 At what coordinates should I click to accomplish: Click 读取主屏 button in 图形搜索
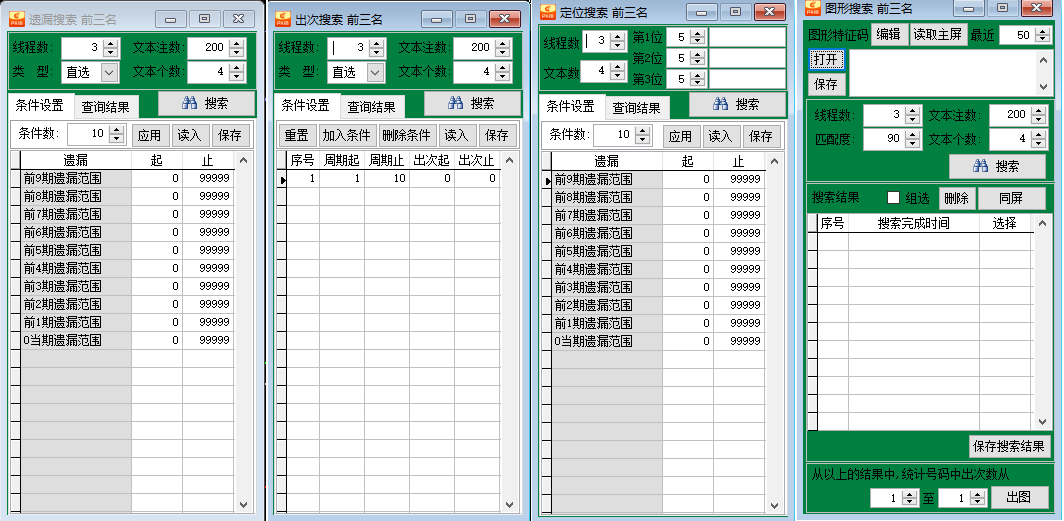click(x=937, y=34)
